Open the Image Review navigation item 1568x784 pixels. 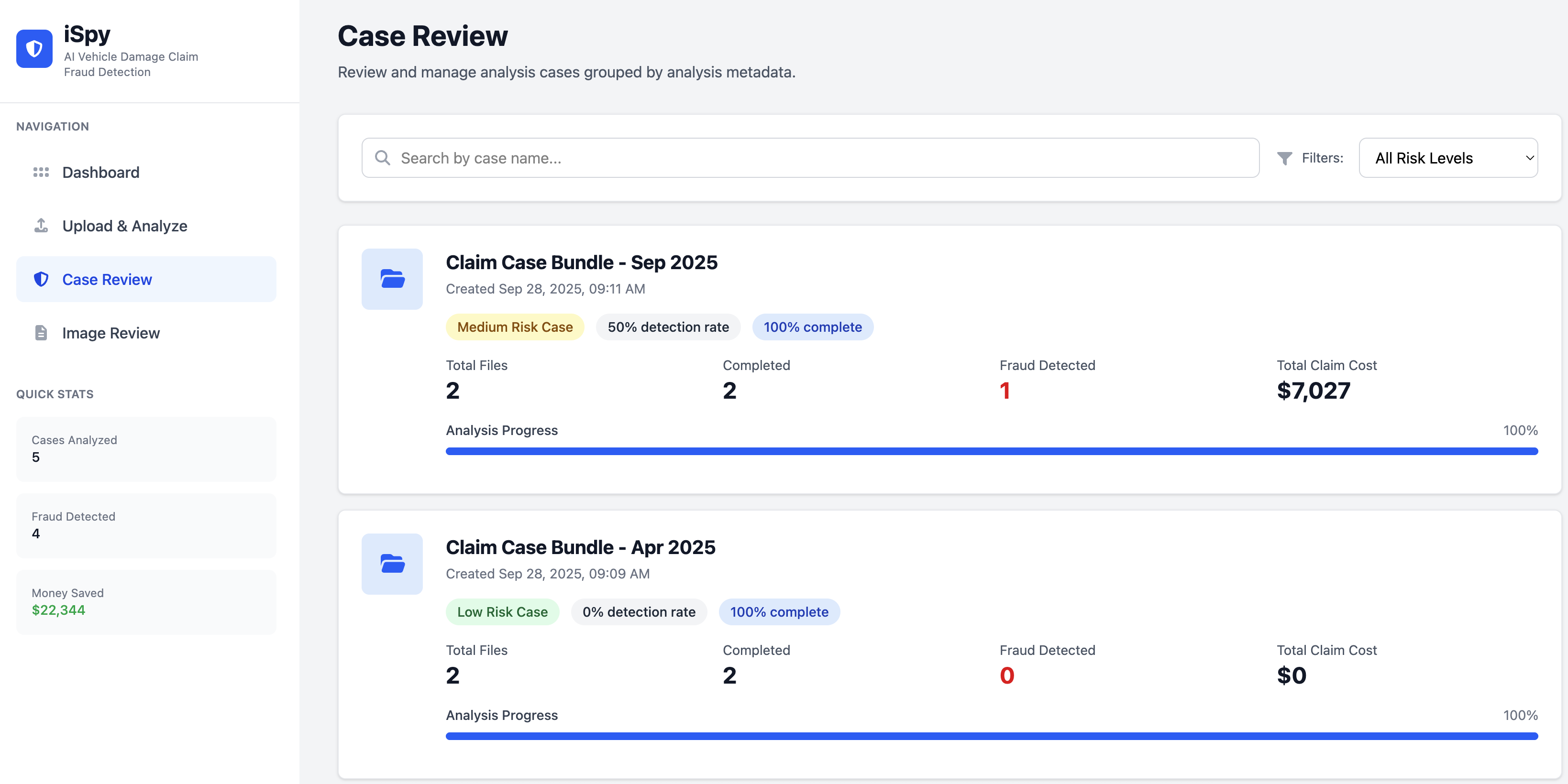[x=111, y=333]
